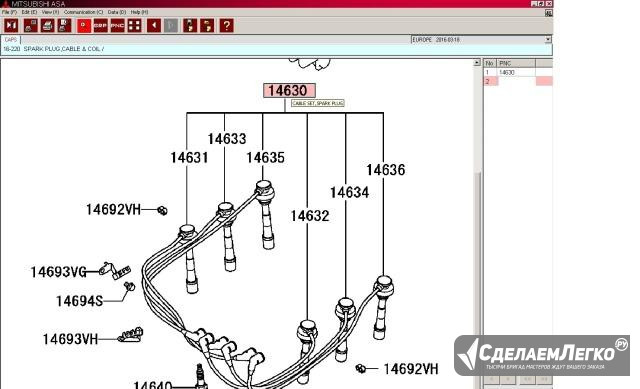
Task: Open the EUROPE region dropdown
Action: (548, 40)
